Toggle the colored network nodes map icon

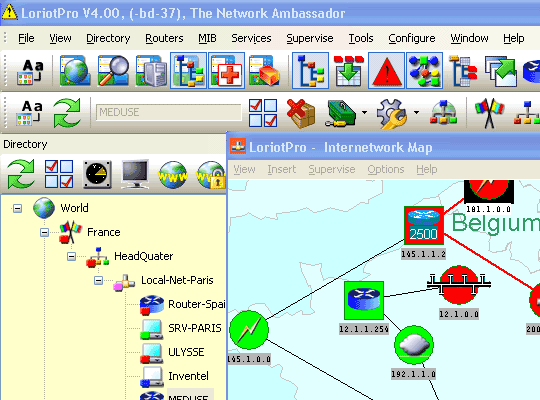[424, 71]
